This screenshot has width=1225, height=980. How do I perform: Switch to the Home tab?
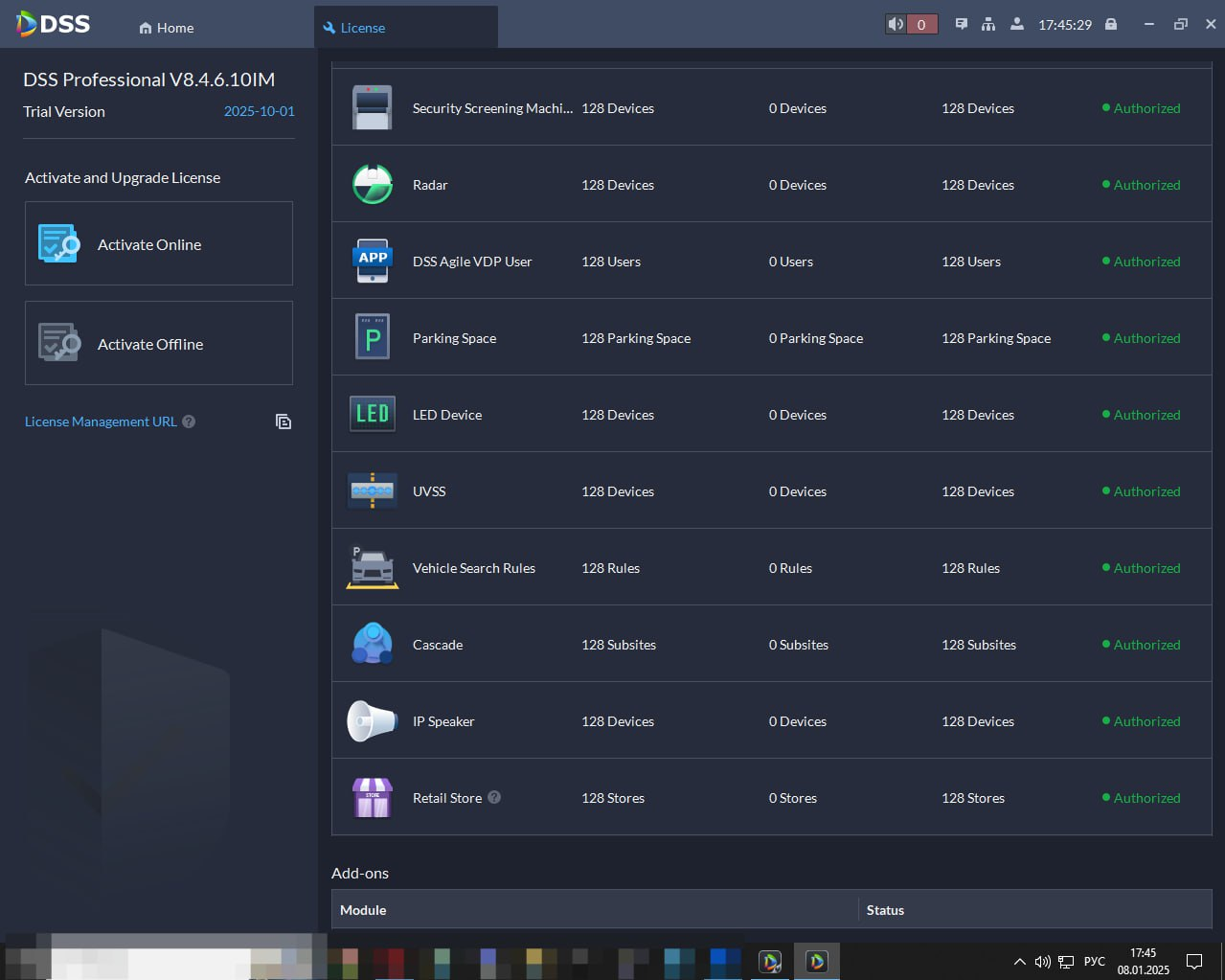(167, 28)
